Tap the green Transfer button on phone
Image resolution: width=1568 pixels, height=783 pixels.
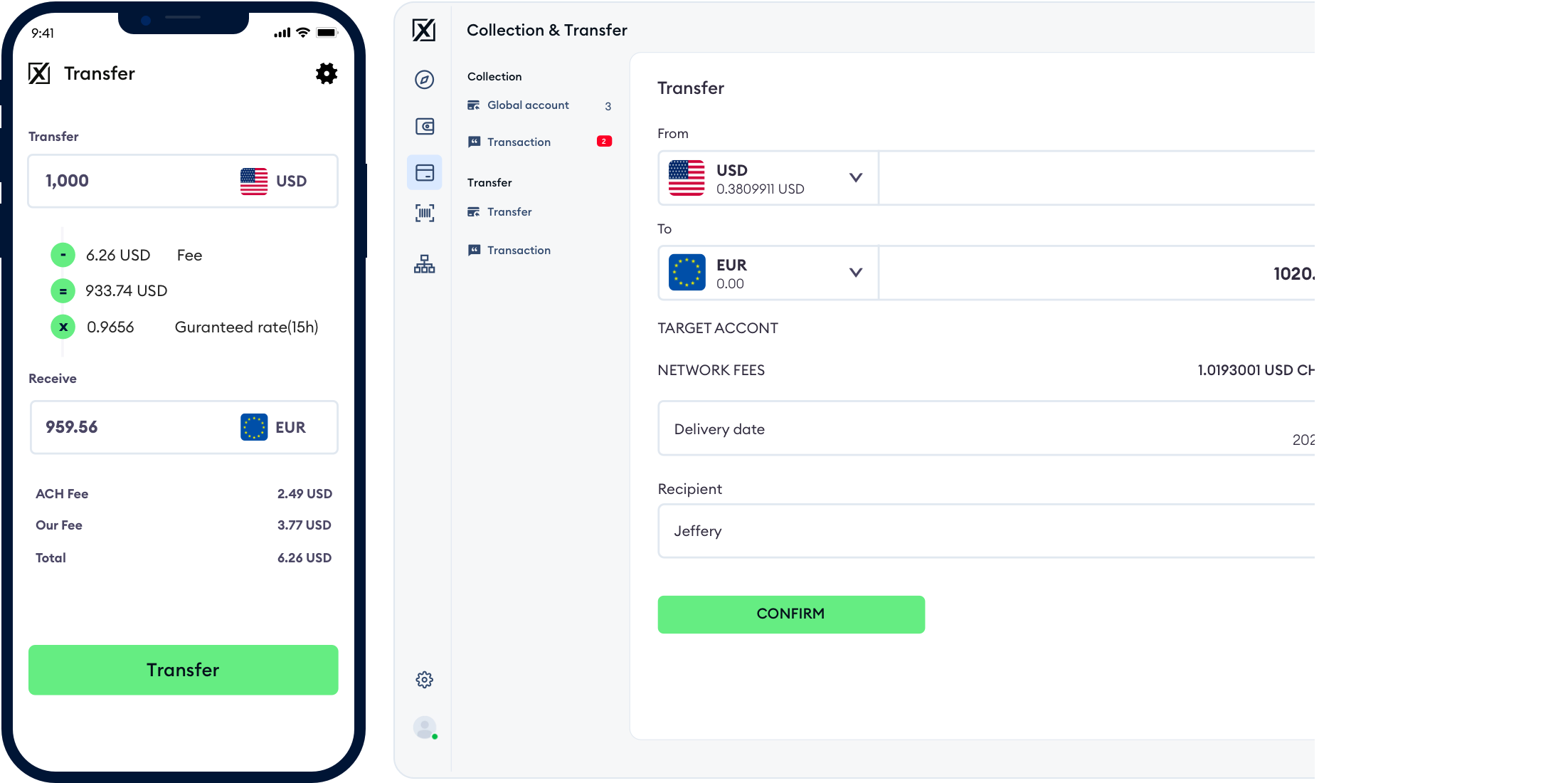(x=183, y=670)
